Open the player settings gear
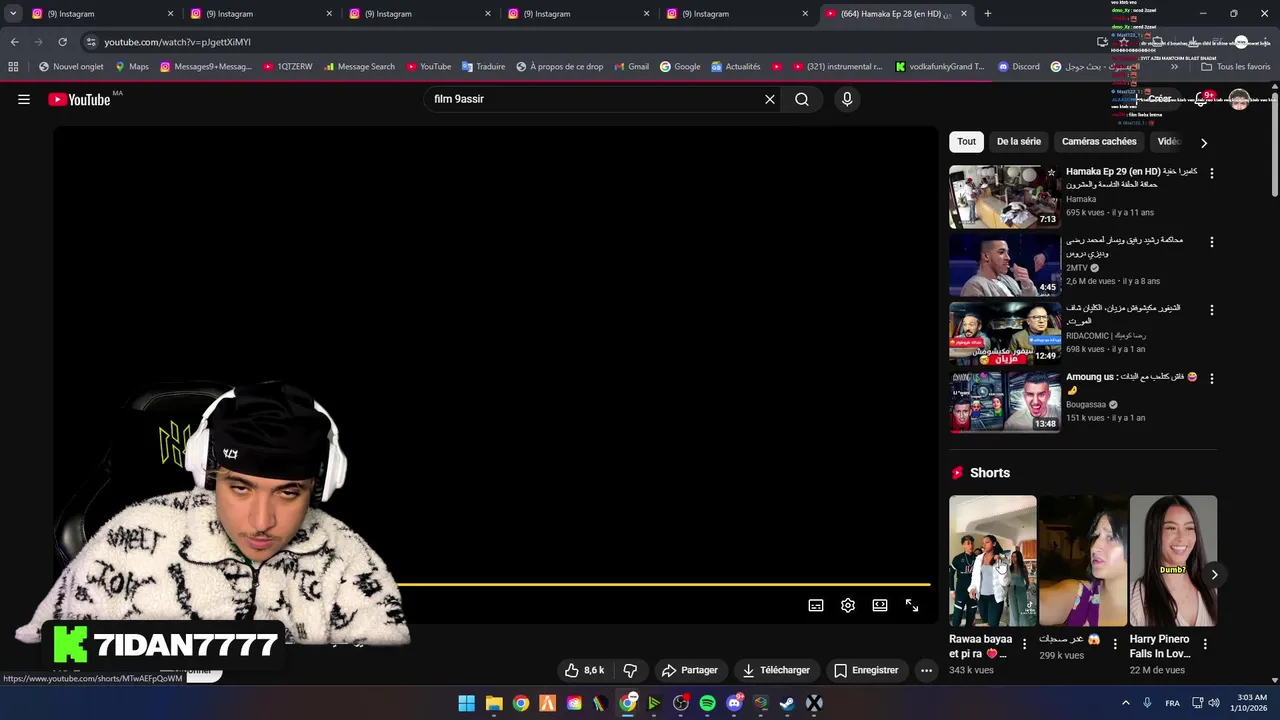The image size is (1280, 720). (x=848, y=605)
